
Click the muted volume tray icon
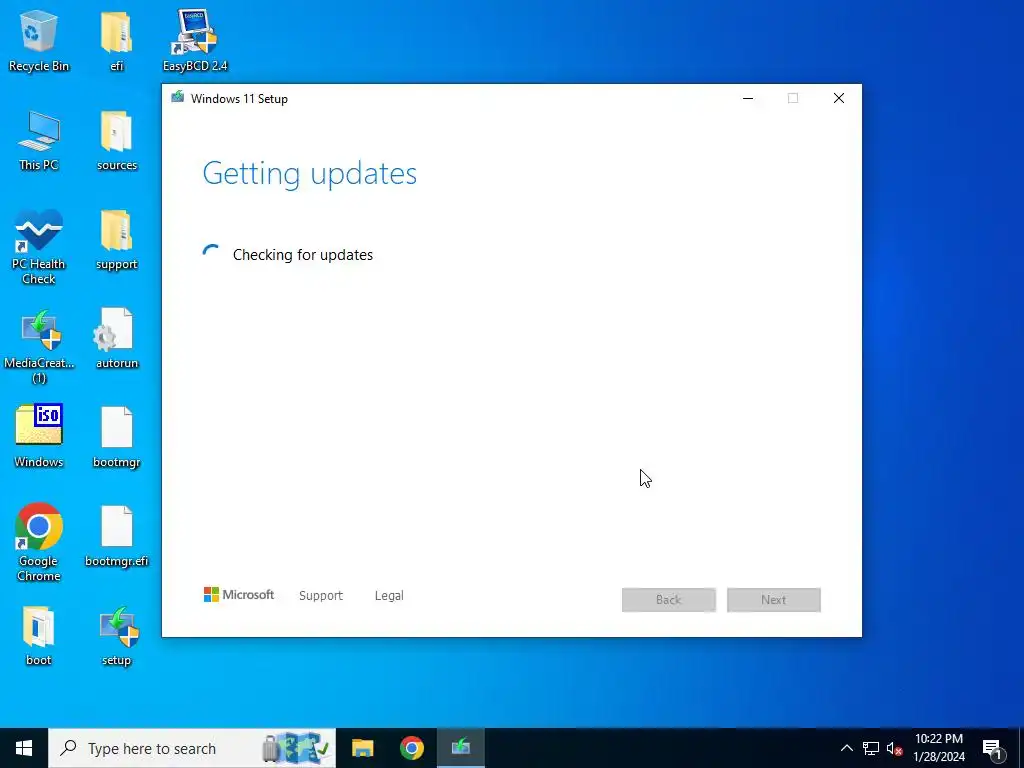click(x=894, y=748)
